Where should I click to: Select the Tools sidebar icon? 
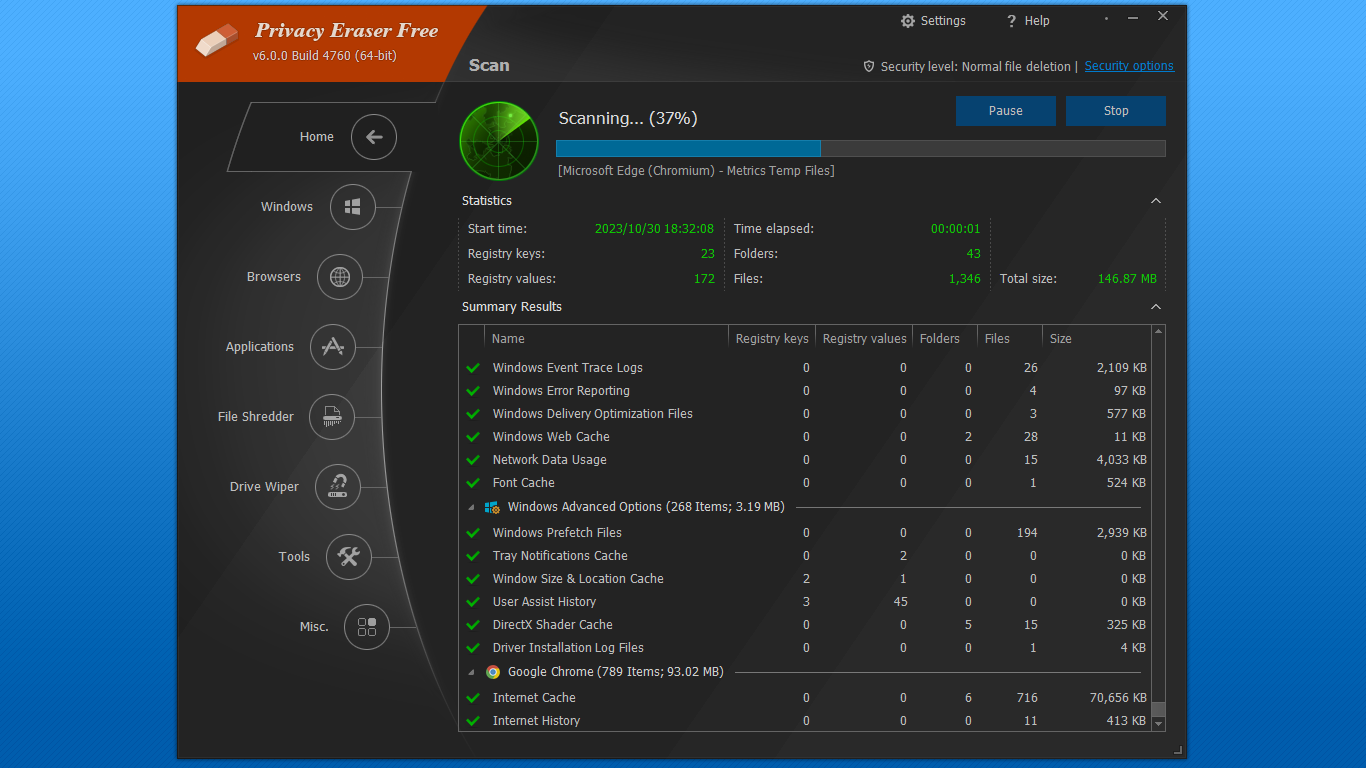[x=348, y=557]
